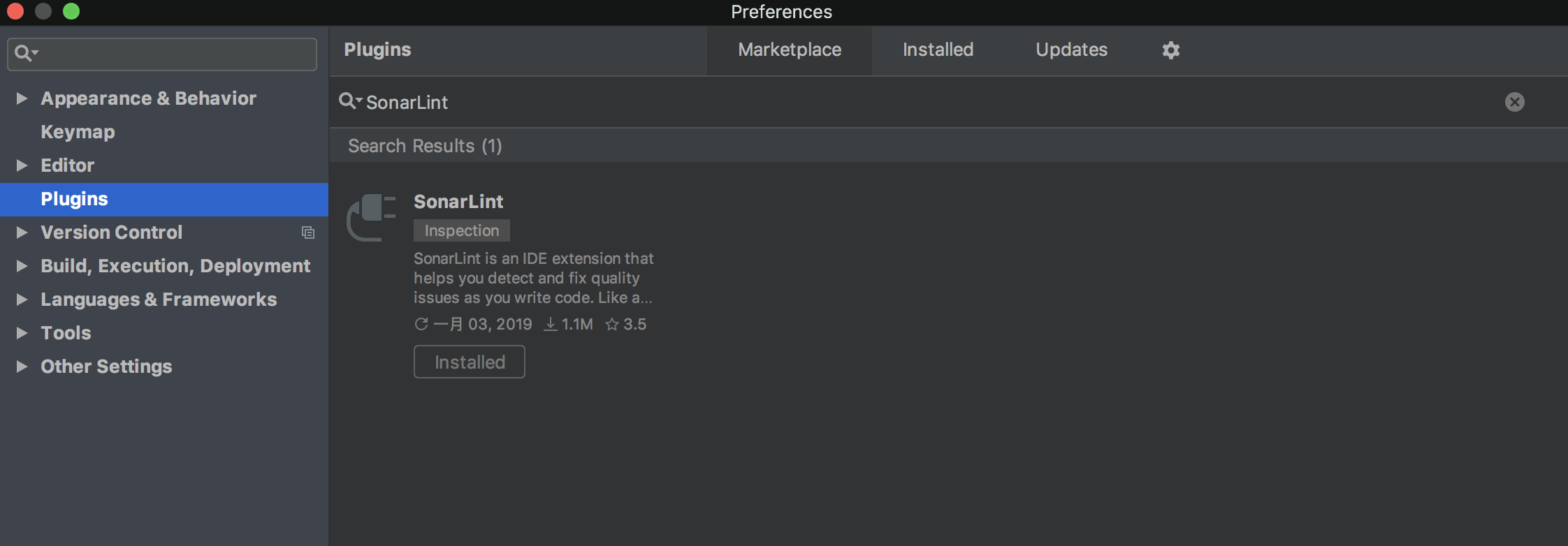Image resolution: width=1568 pixels, height=546 pixels.
Task: Click the Version Control project-level icon
Action: 307,233
